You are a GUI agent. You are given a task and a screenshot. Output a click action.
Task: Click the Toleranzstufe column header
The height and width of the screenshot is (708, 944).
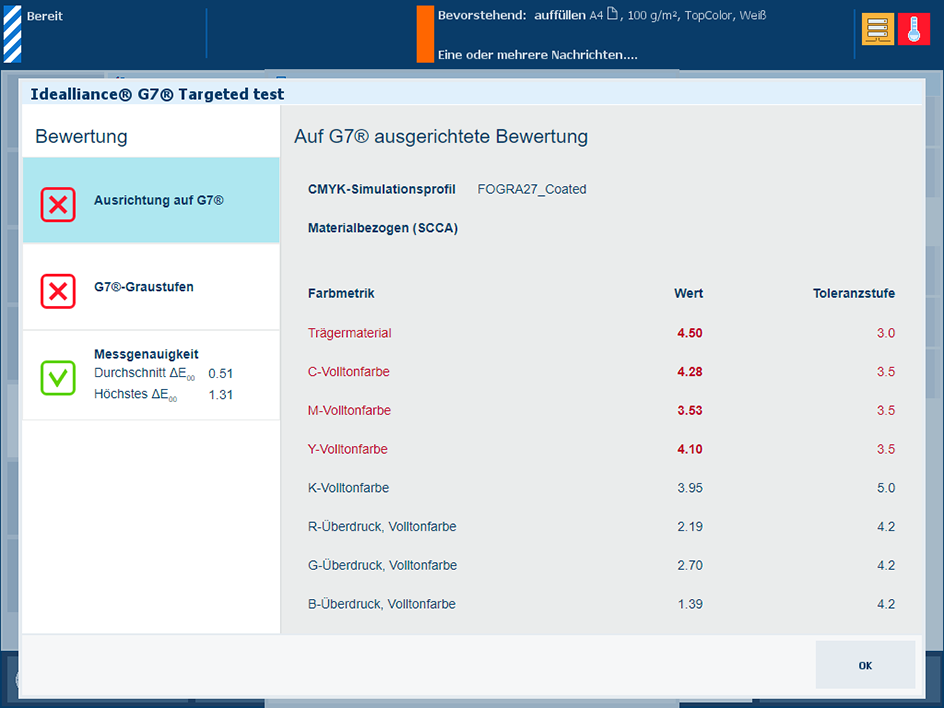coord(854,293)
